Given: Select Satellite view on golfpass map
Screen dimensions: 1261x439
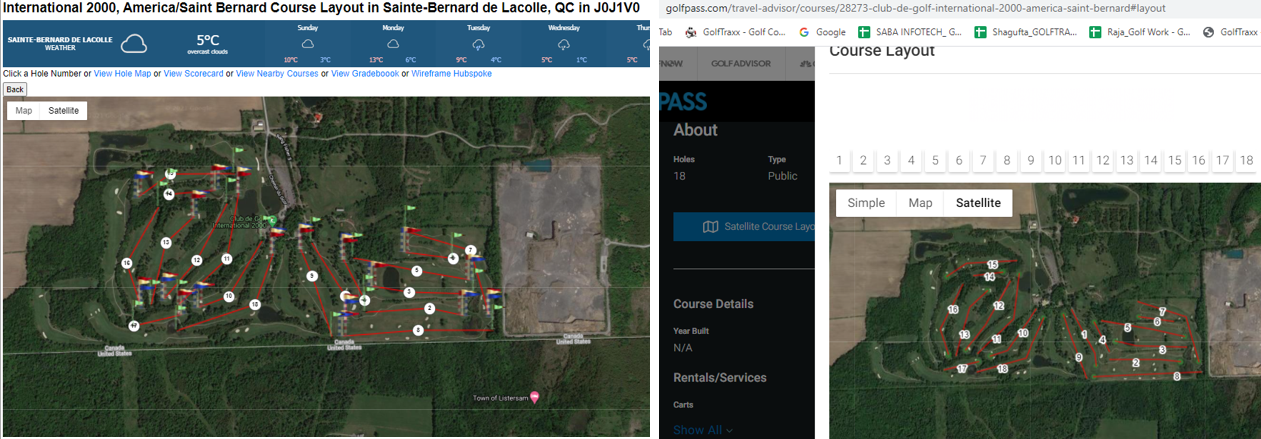Looking at the screenshot, I should pos(978,203).
